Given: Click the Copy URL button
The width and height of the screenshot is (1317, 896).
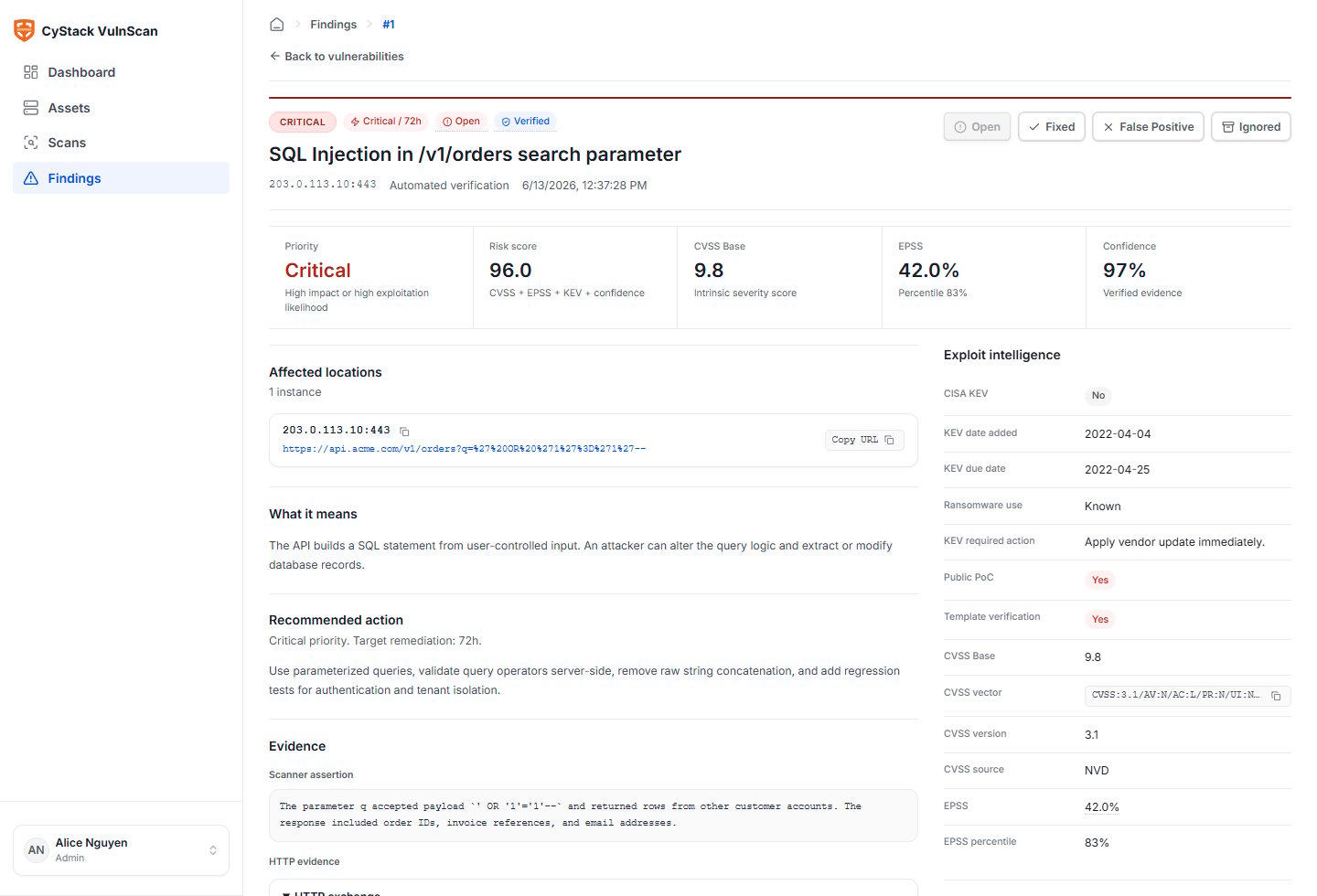Looking at the screenshot, I should pyautogui.click(x=864, y=440).
